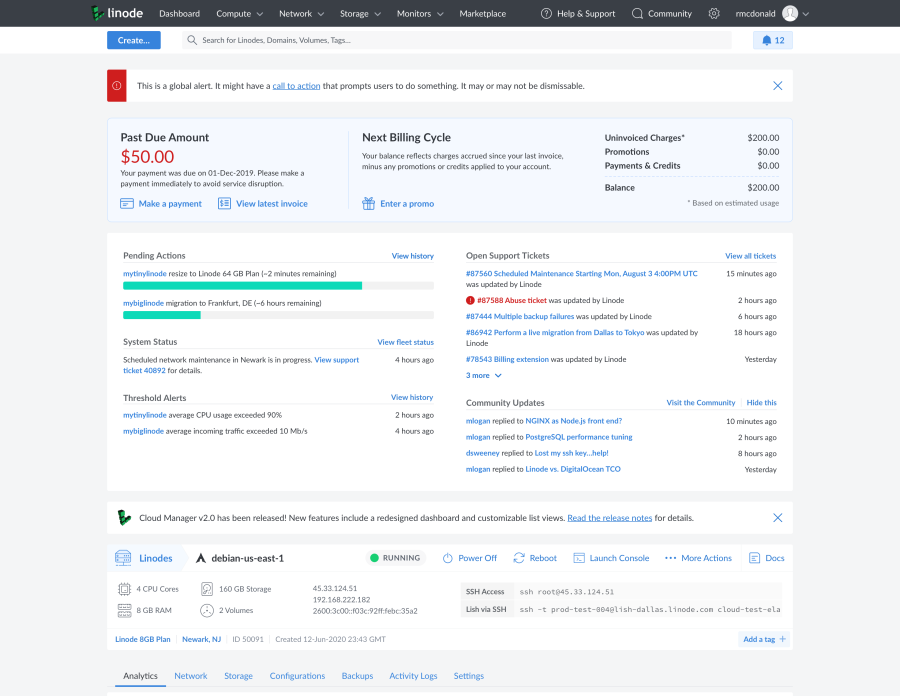Expand the Monitors menu
Image resolution: width=900 pixels, height=696 pixels.
(x=420, y=13)
